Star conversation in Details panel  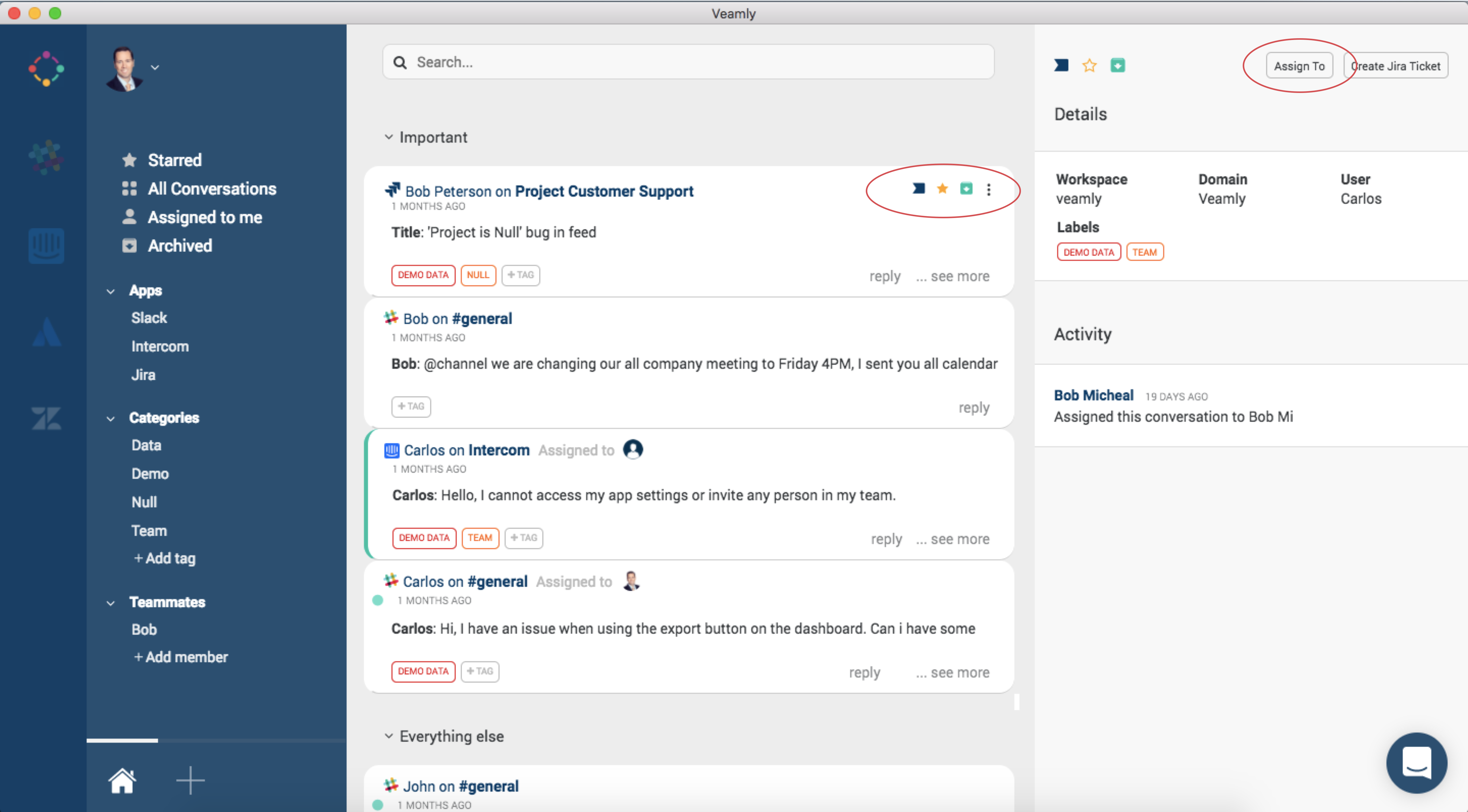1090,65
